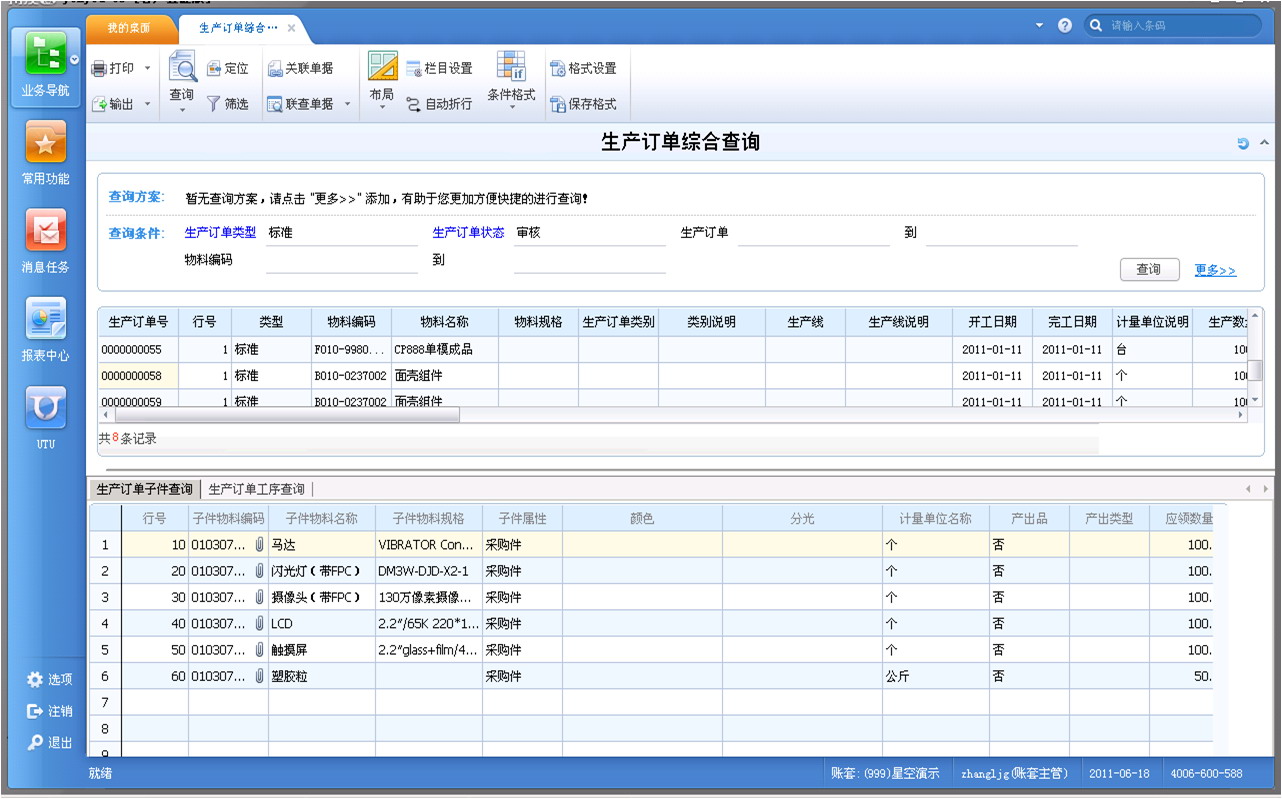Click the 公斤 unit cell
The width and height of the screenshot is (1282, 799).
[936, 676]
